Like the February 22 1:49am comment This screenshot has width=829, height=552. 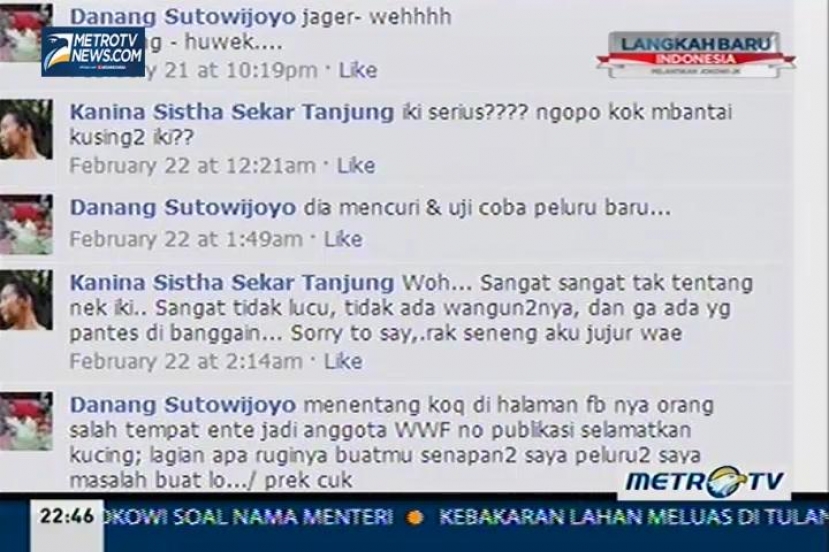pyautogui.click(x=343, y=239)
